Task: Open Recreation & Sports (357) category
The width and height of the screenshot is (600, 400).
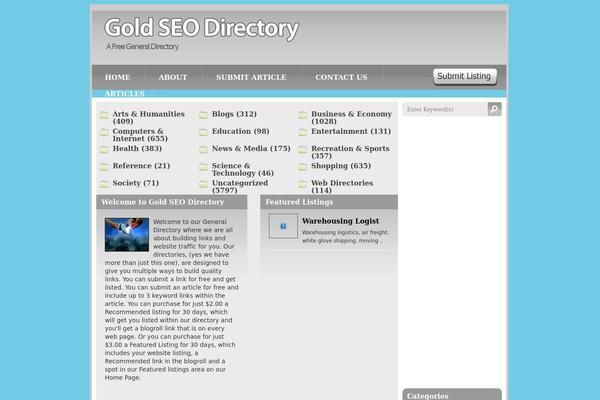Action: coord(350,152)
